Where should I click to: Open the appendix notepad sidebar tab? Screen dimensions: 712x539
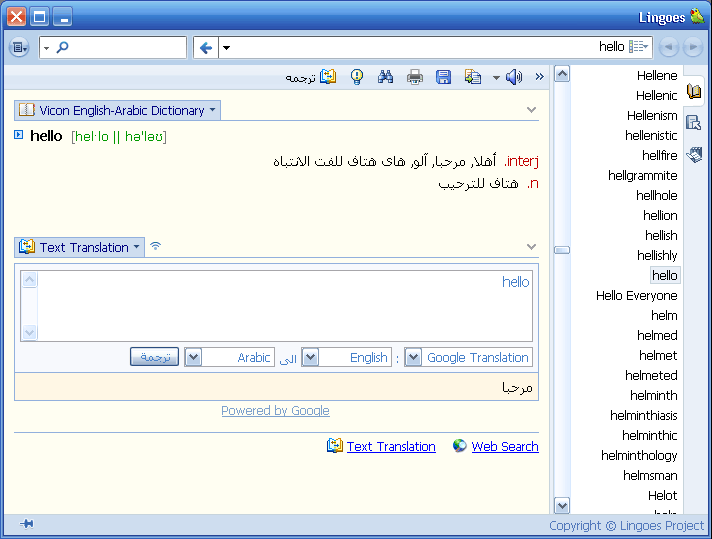pos(694,154)
